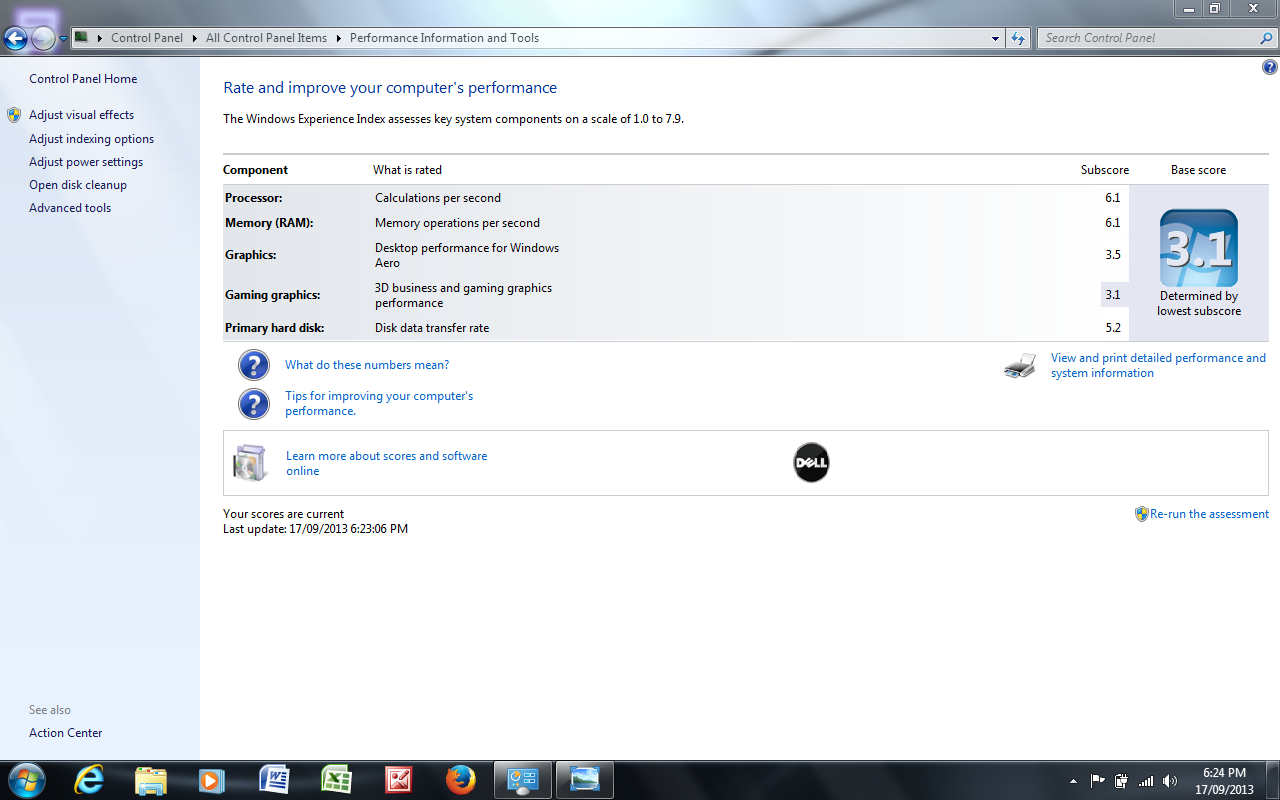The width and height of the screenshot is (1280, 800).
Task: Open Adjust visual effects
Action: click(x=81, y=115)
